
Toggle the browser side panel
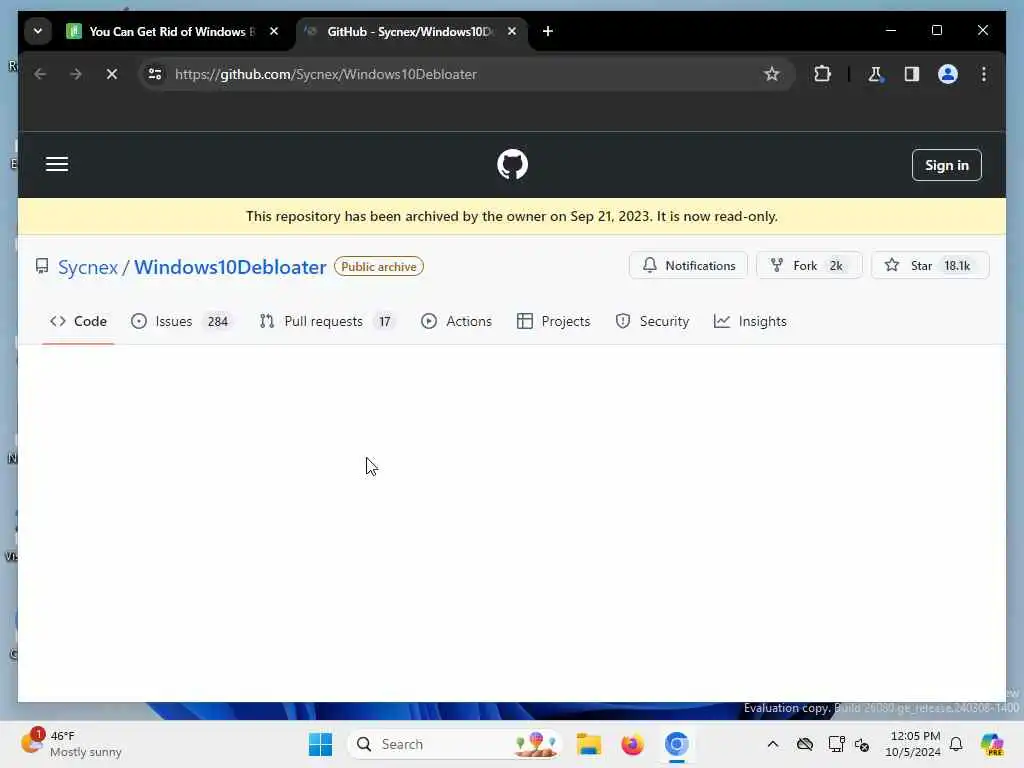[x=912, y=74]
